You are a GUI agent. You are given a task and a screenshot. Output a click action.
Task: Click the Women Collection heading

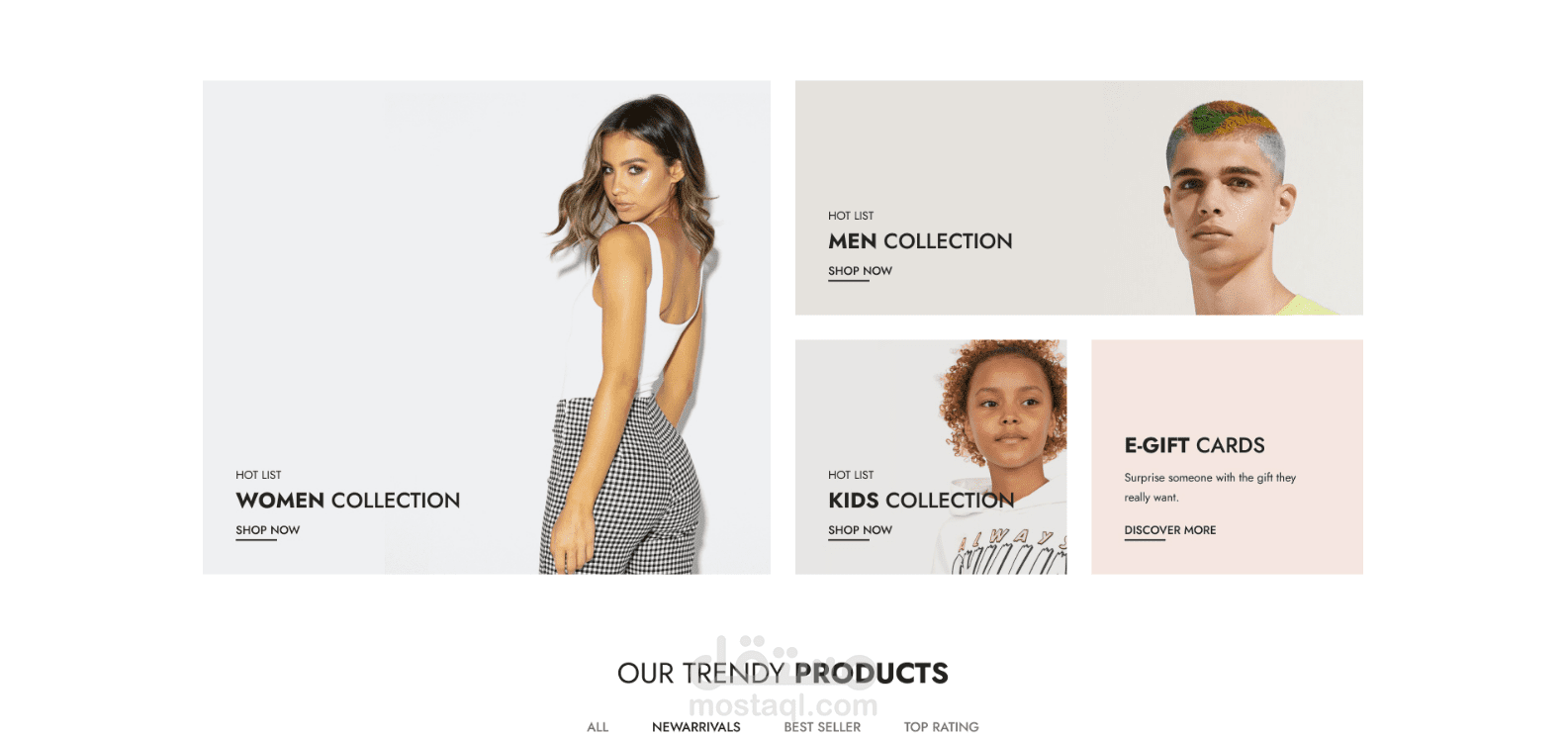tap(347, 501)
